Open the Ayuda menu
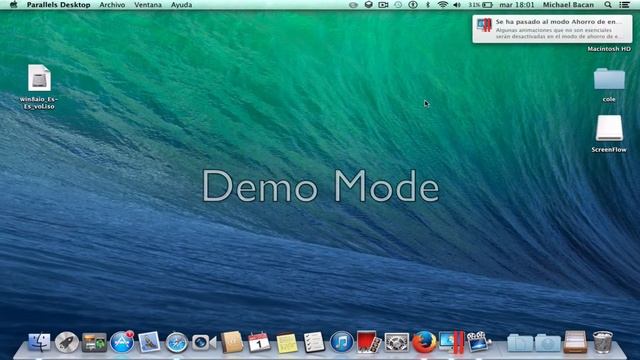This screenshot has height=360, width=640. 181,5
